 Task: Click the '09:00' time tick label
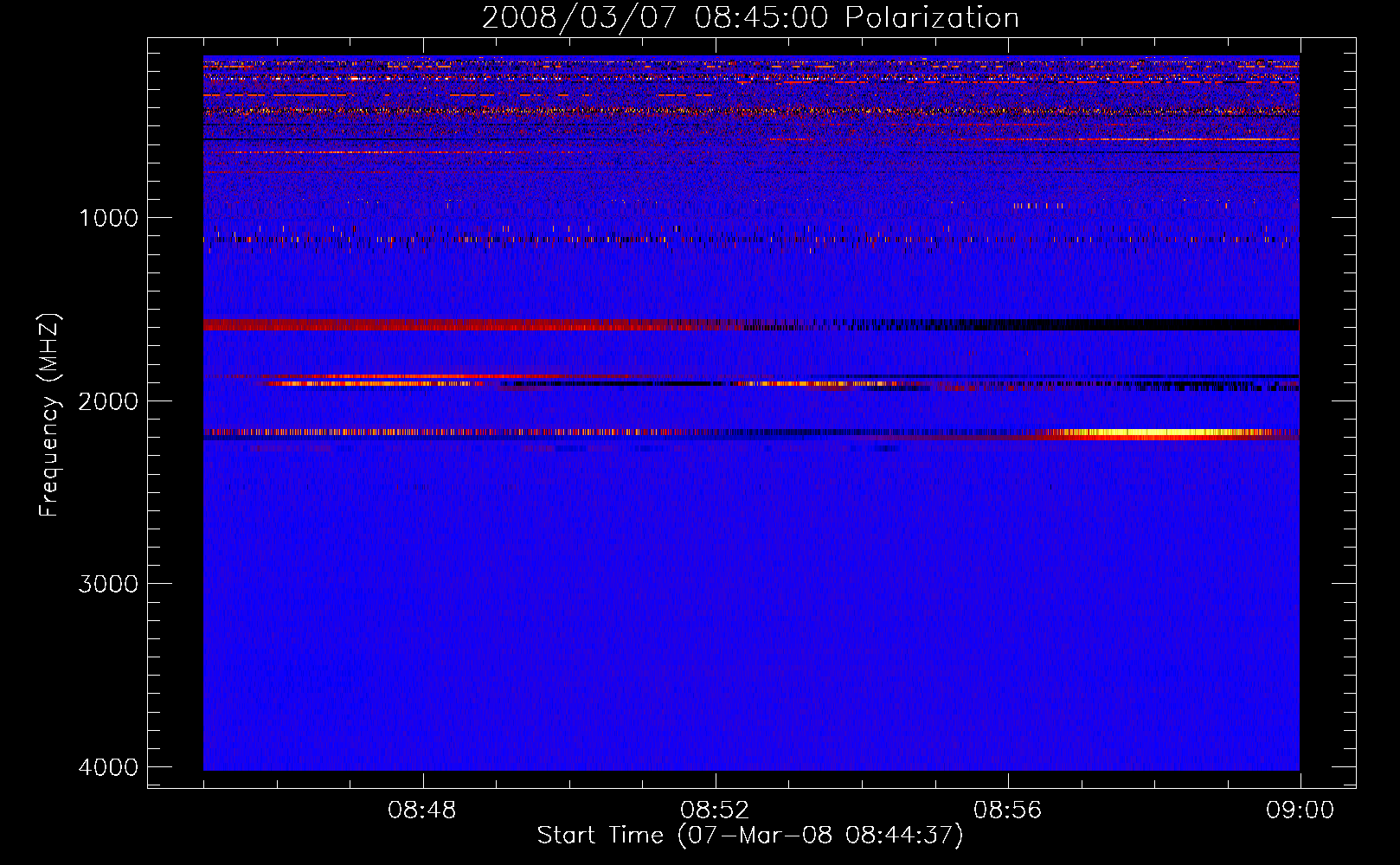[1300, 811]
